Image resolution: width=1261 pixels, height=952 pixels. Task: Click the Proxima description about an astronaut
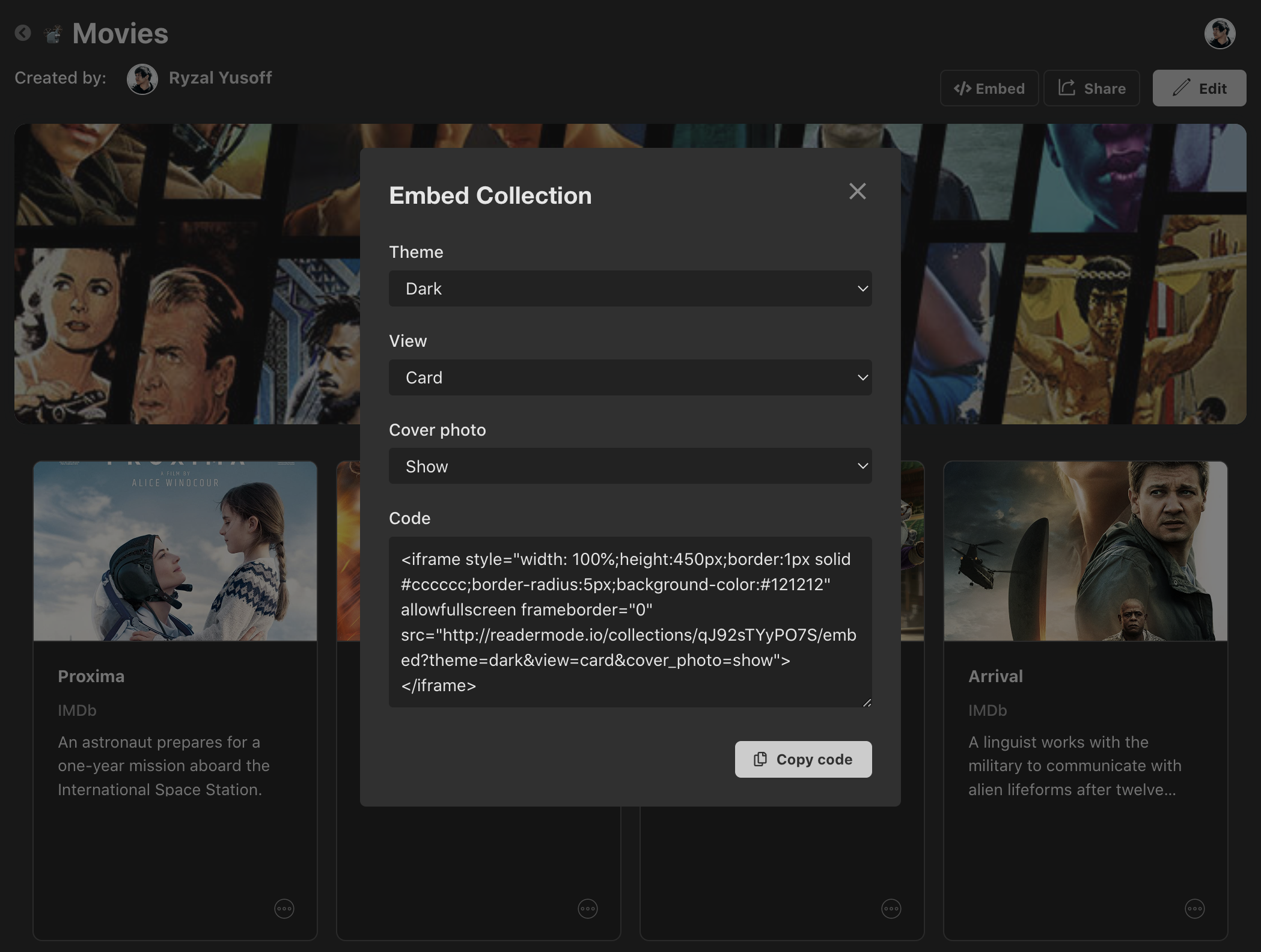(163, 766)
